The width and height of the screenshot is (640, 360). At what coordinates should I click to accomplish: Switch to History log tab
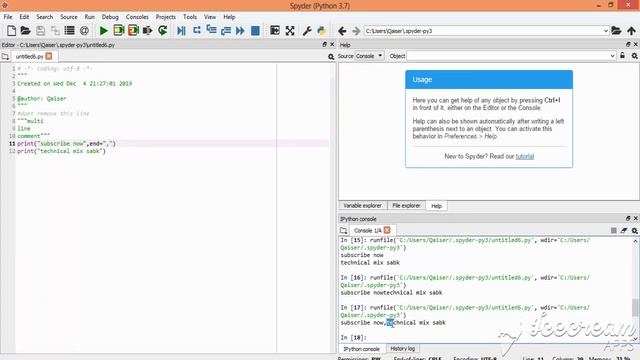pyautogui.click(x=402, y=349)
